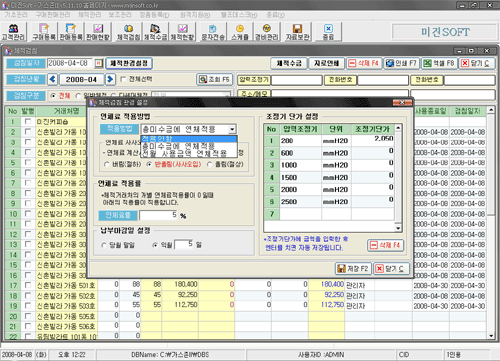Open the 구매등록 purchase registration toolbar icon
This screenshot has height=361, width=500.
pyautogui.click(x=44, y=32)
